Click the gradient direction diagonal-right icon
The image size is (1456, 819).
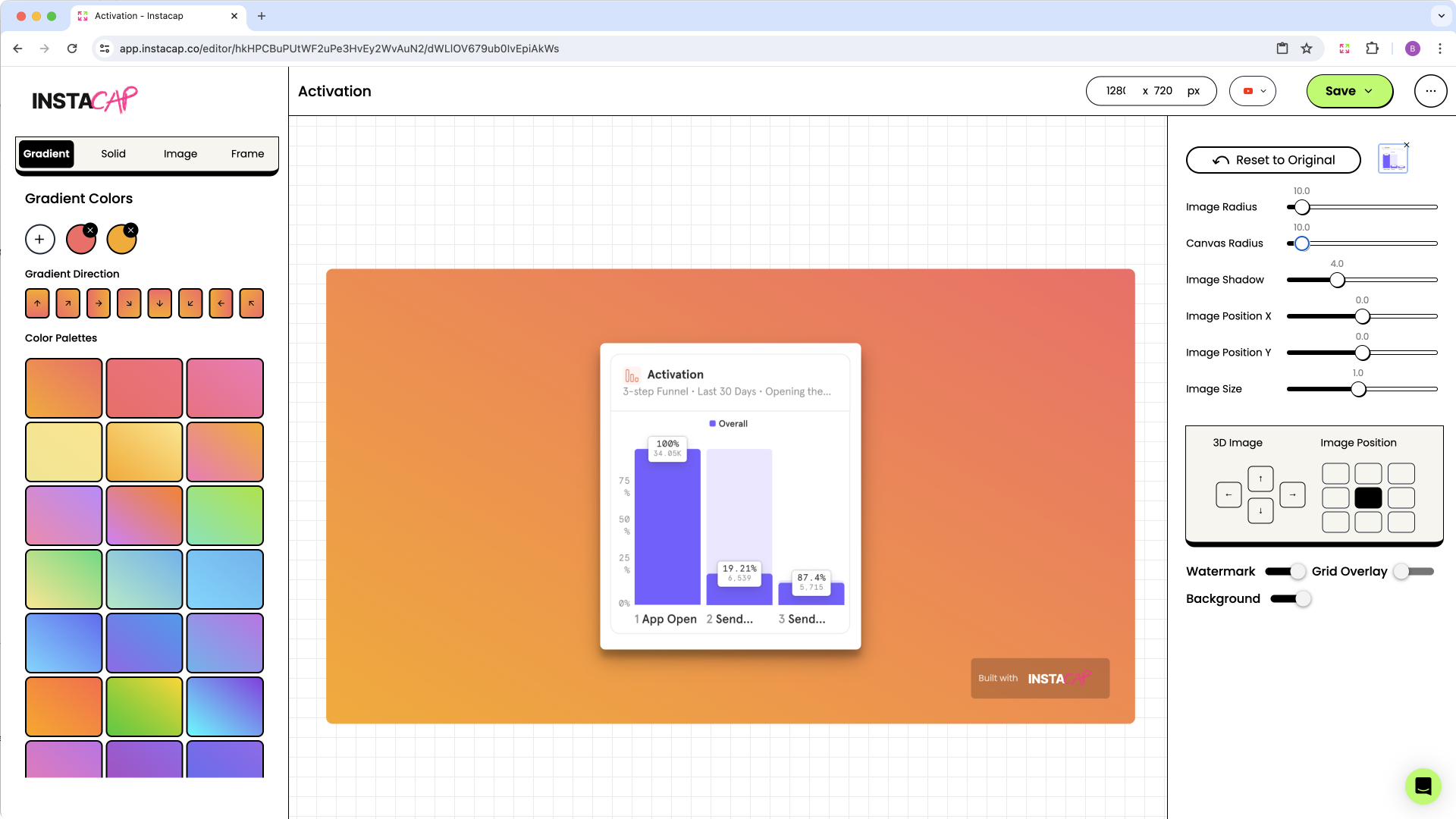point(68,303)
